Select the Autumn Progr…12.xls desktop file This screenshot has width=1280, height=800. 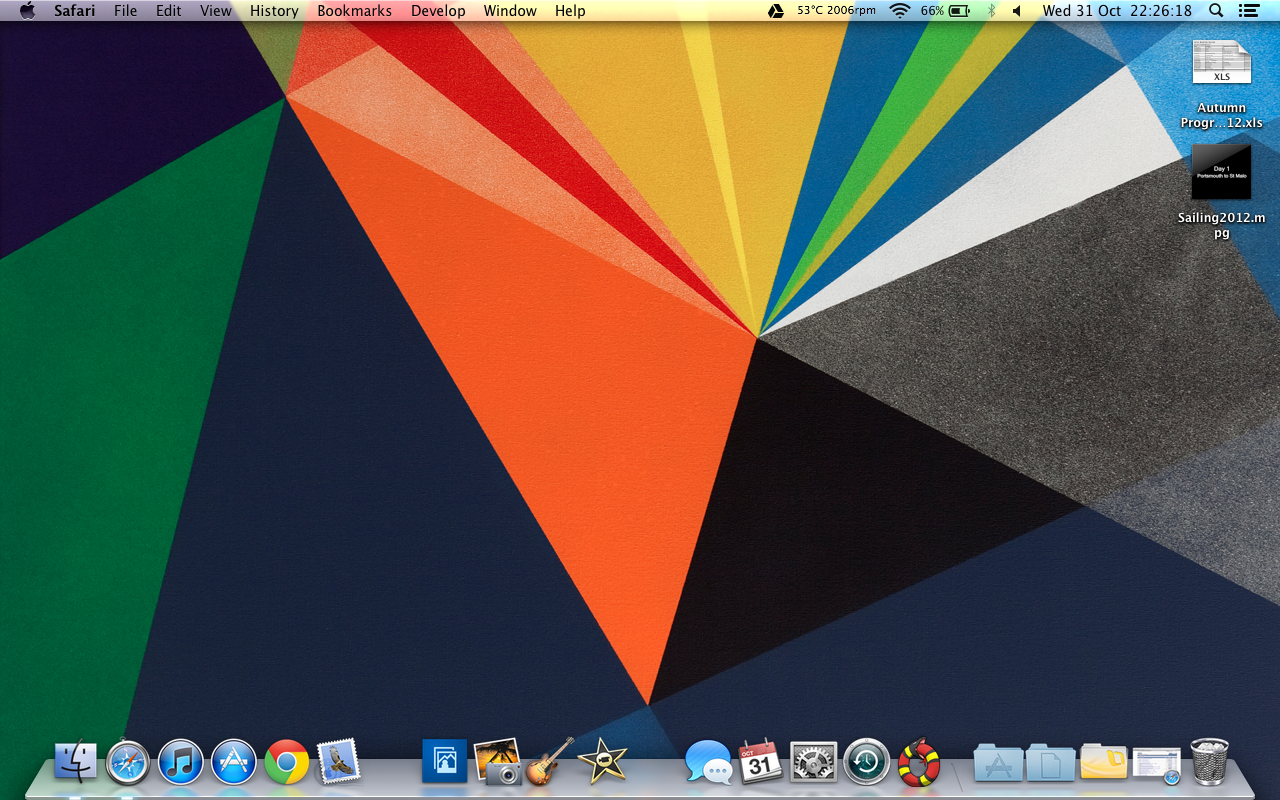pos(1221,85)
